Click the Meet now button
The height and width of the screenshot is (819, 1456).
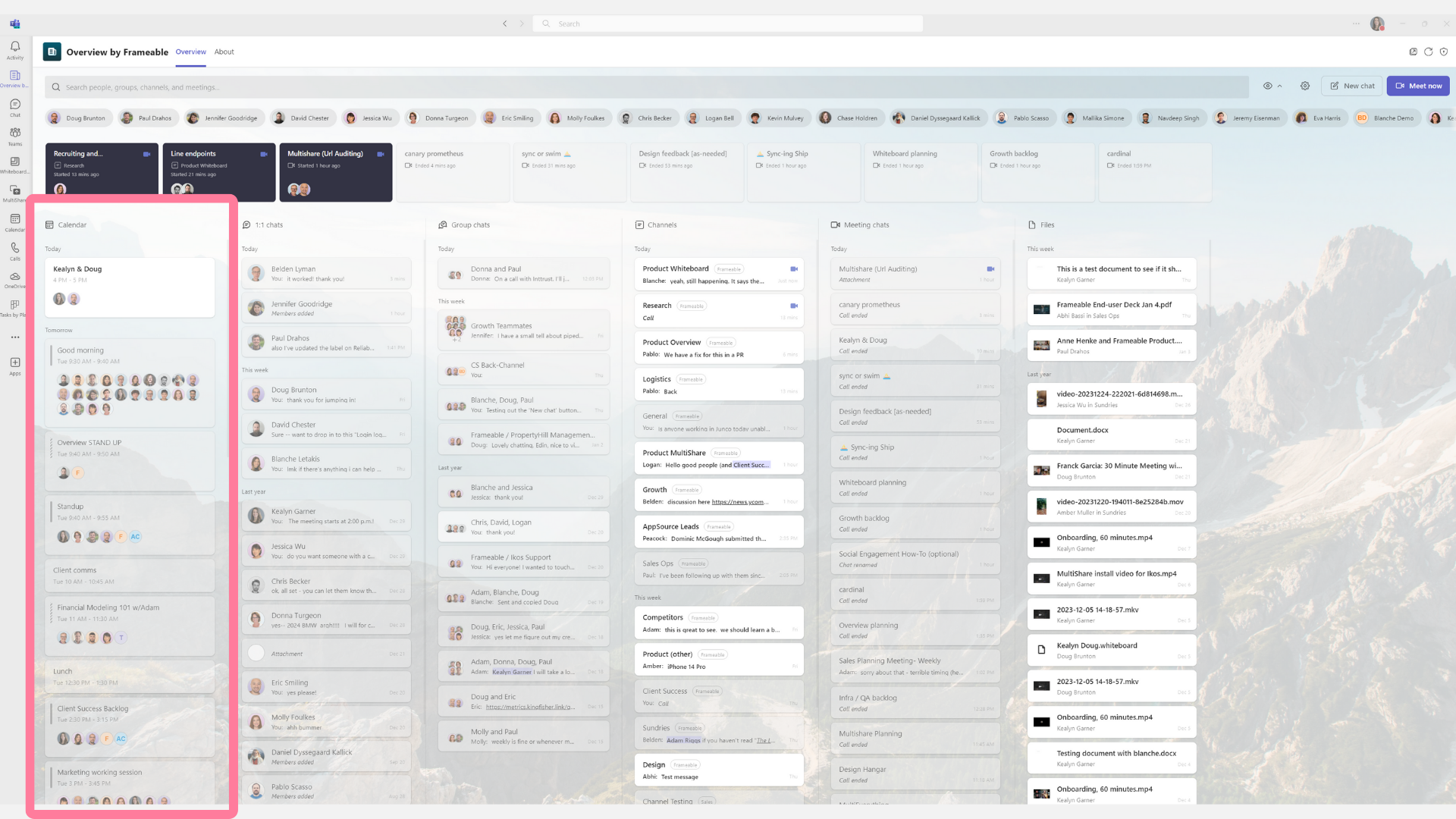[x=1417, y=86]
